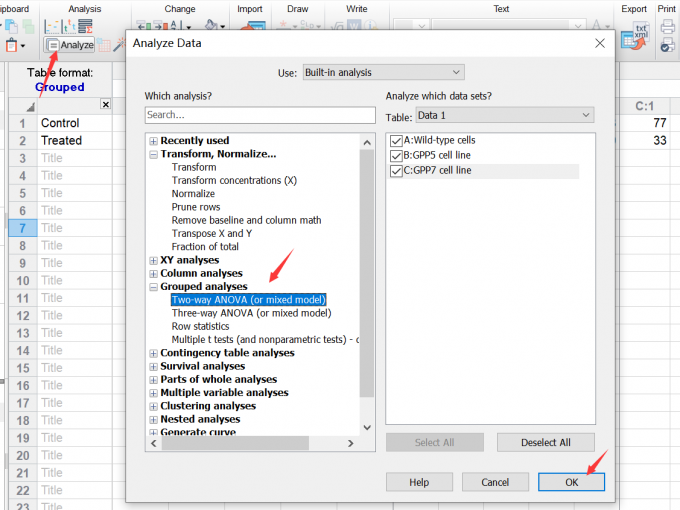Click horizontal scrollbar right arrow
Image resolution: width=680 pixels, height=510 pixels.
[351, 443]
